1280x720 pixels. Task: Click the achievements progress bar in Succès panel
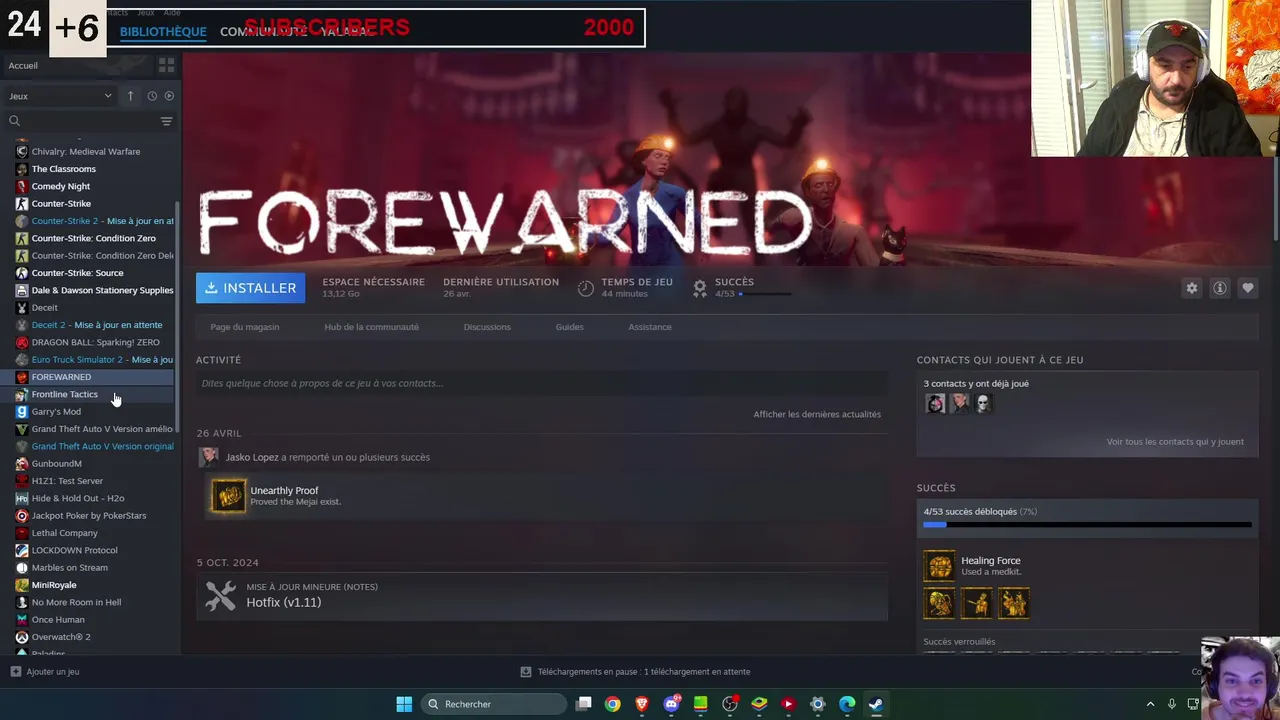tap(1087, 524)
